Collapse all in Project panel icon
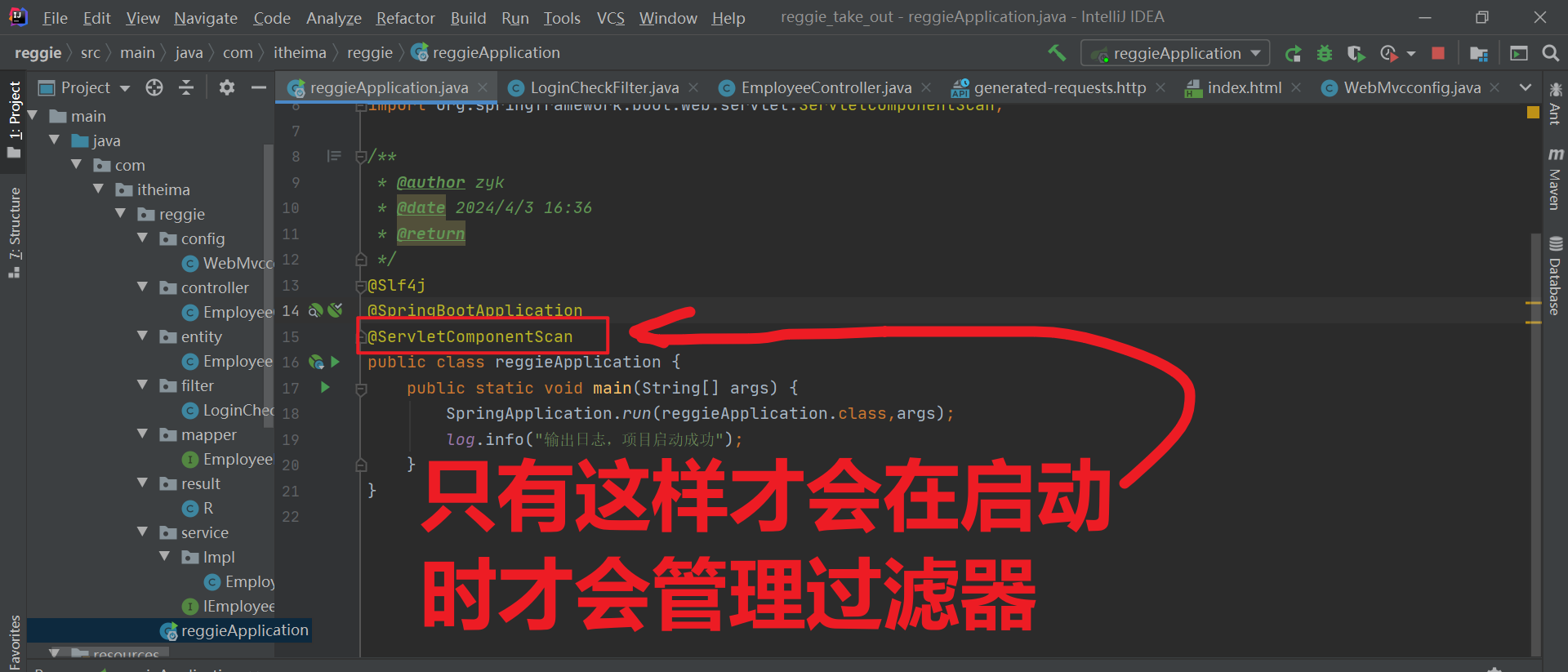Image resolution: width=1568 pixels, height=672 pixels. coord(186,87)
